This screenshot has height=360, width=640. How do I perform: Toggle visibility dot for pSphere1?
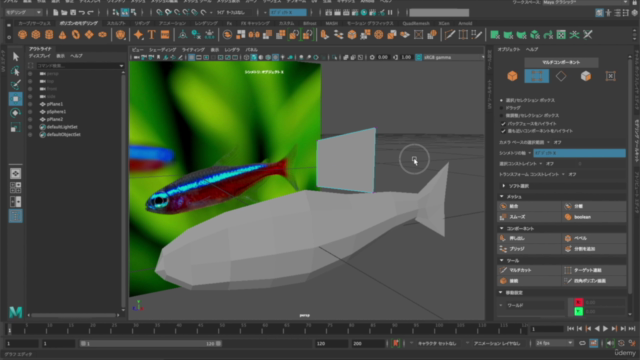click(x=30, y=111)
